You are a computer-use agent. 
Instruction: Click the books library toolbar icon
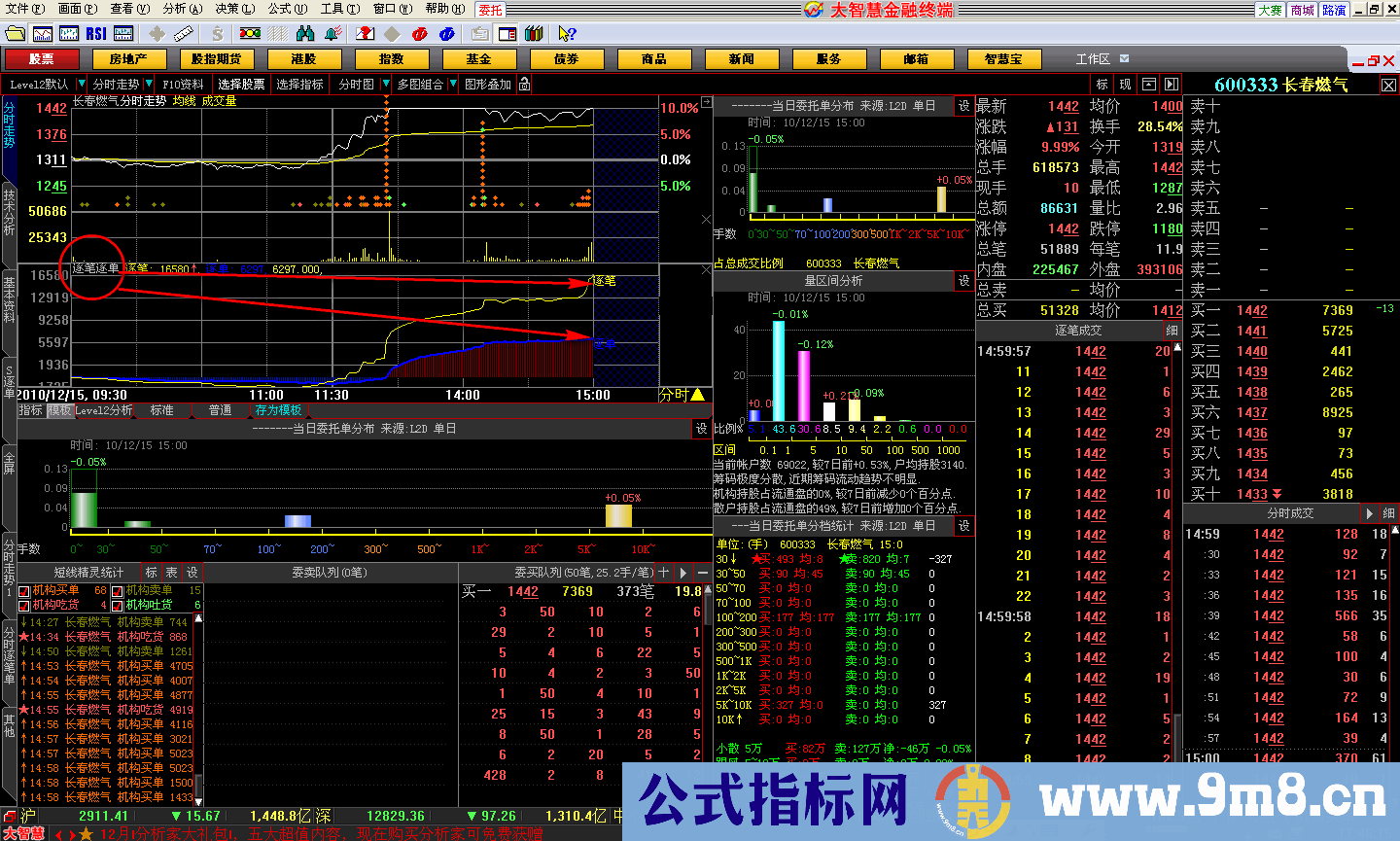click(x=534, y=34)
